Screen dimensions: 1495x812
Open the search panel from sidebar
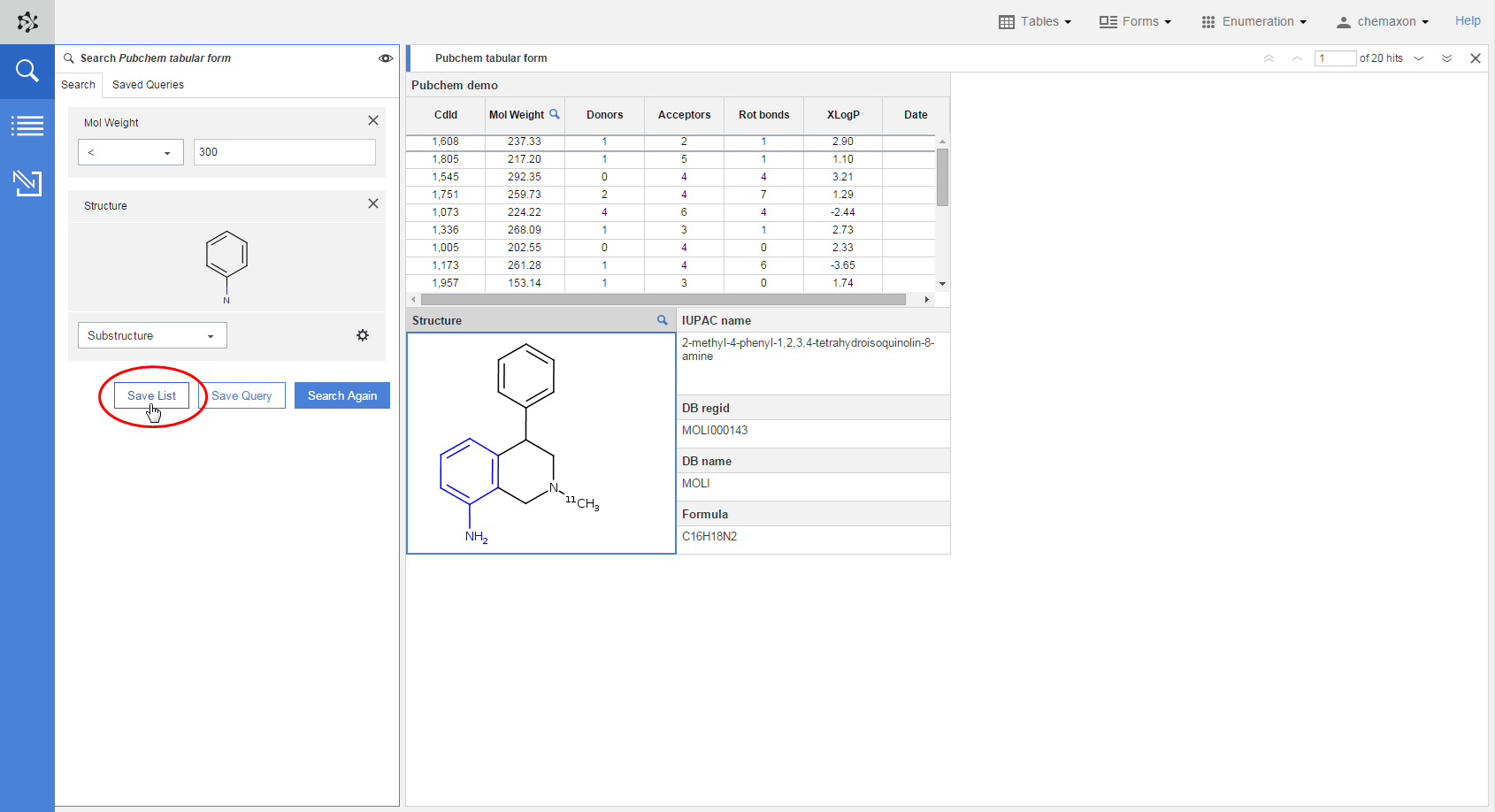(27, 71)
